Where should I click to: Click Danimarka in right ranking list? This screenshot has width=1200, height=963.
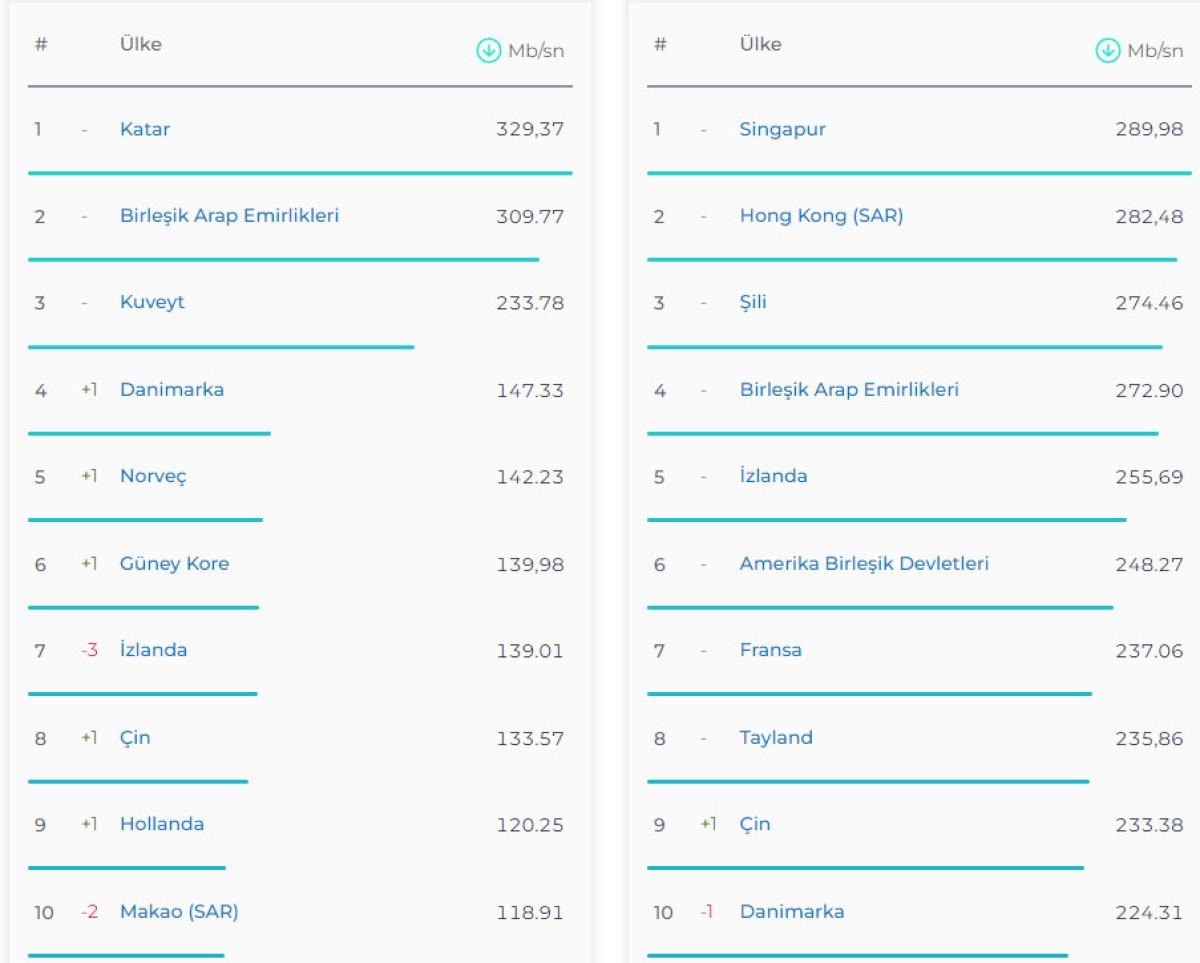[791, 911]
